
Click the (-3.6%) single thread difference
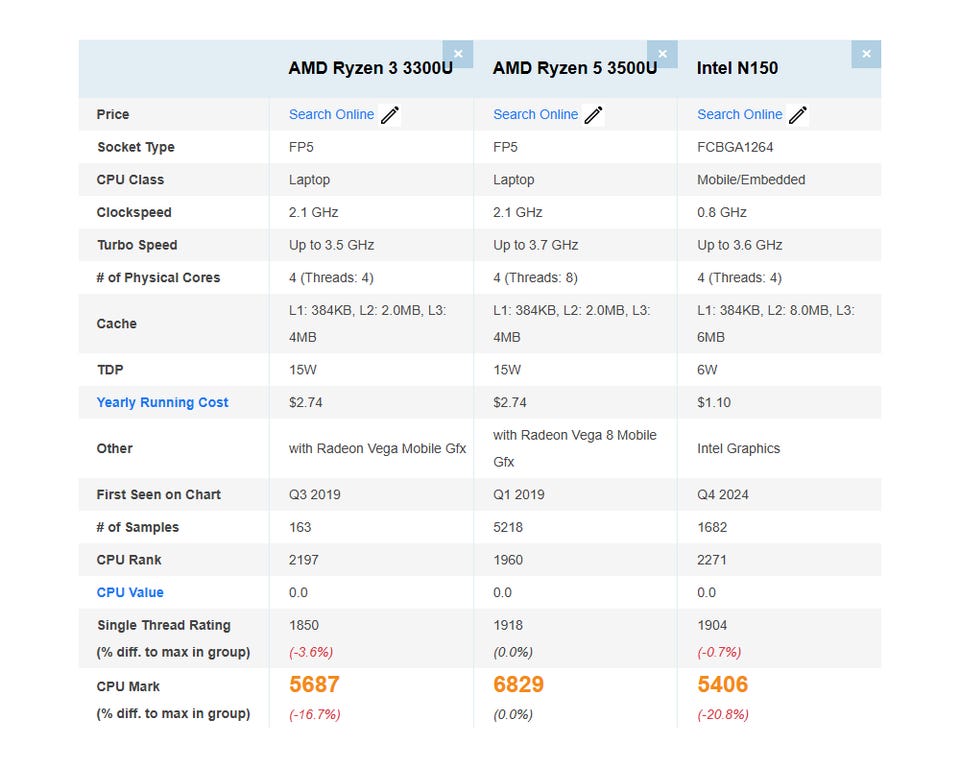311,652
